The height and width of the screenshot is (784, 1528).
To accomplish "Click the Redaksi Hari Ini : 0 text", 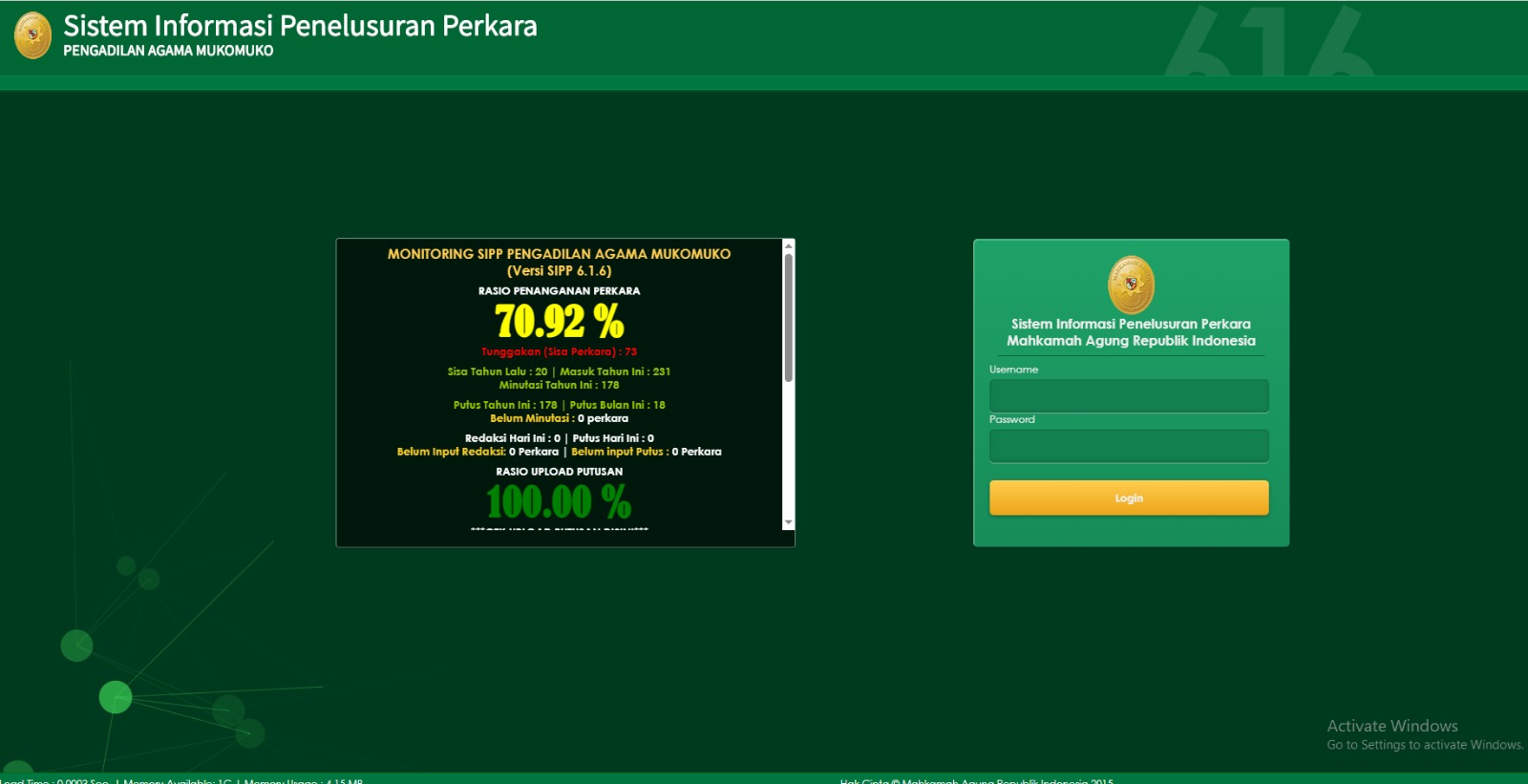I will [513, 439].
